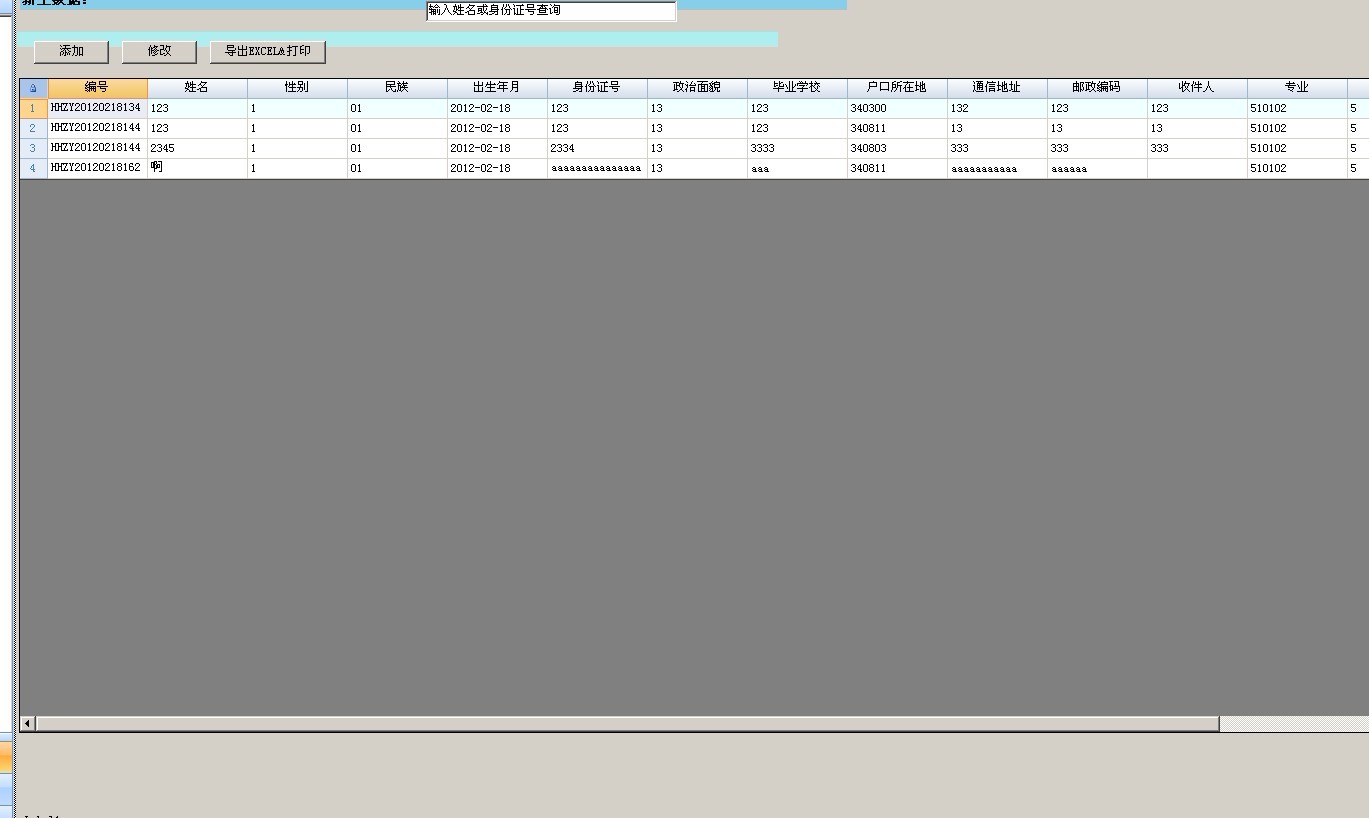Select the 通信地址 cell aaaaaaaaaaa in row 4

pos(997,168)
